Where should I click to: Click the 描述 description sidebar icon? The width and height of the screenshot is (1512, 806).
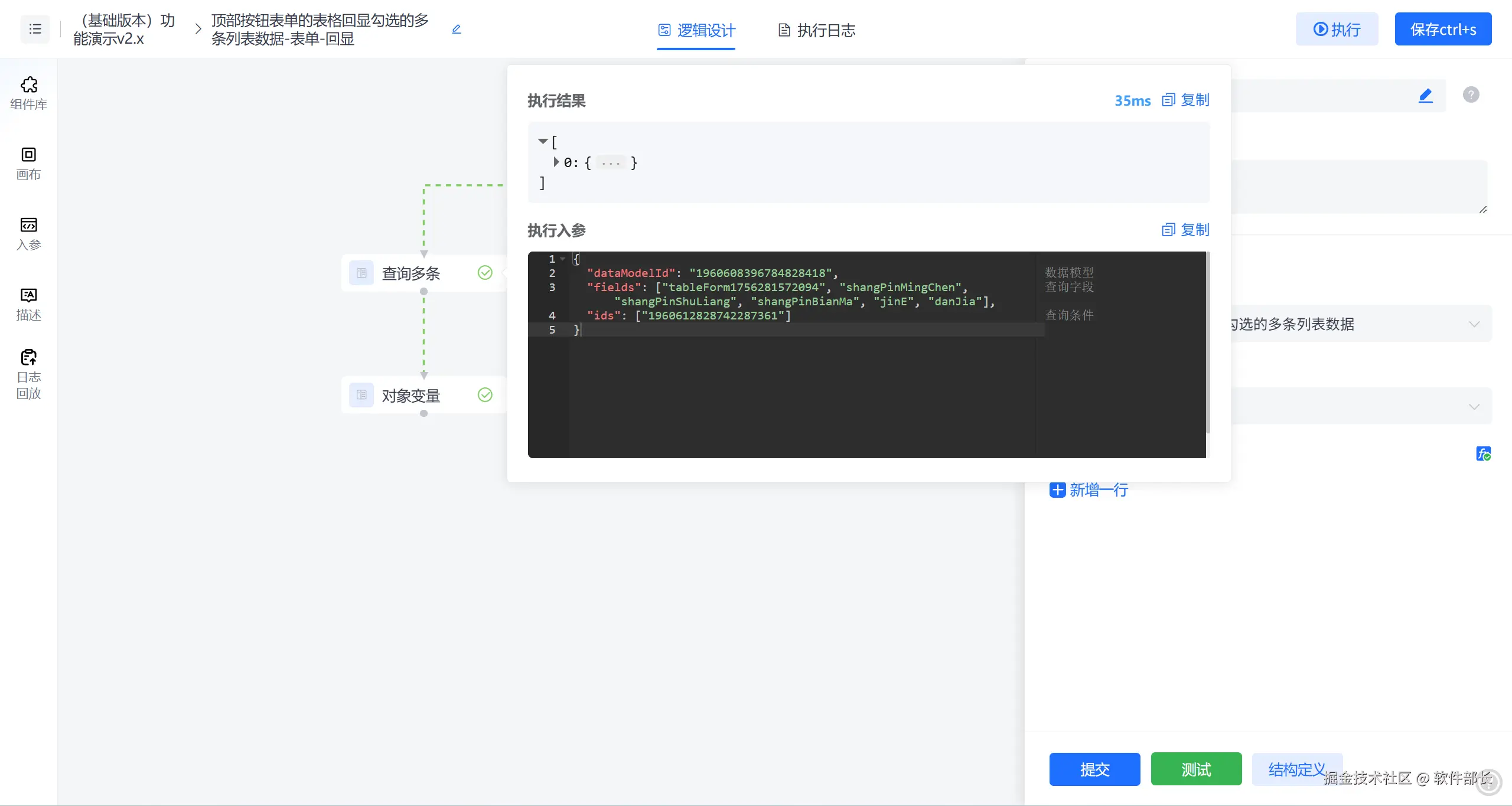point(28,304)
